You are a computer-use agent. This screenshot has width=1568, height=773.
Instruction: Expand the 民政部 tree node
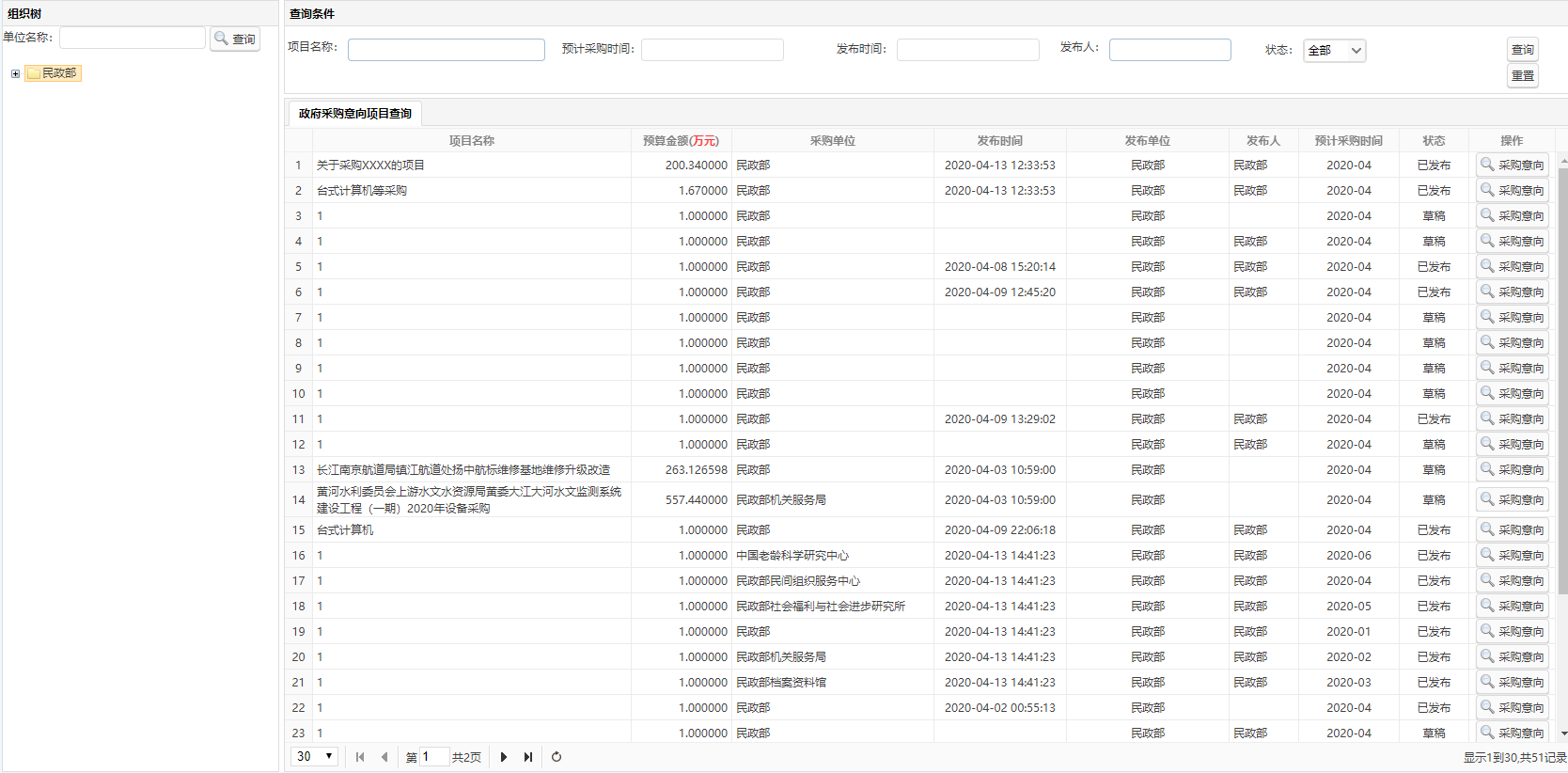coord(15,73)
